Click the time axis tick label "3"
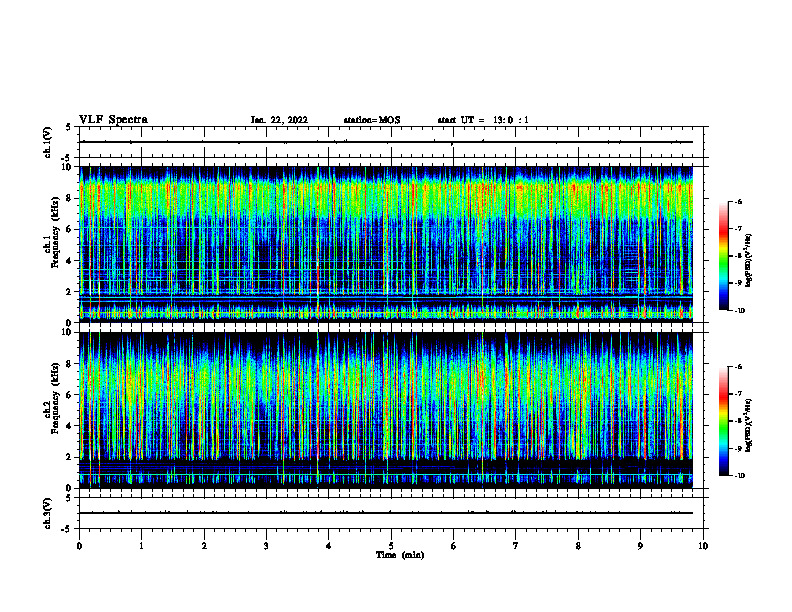The image size is (792, 612). point(266,546)
